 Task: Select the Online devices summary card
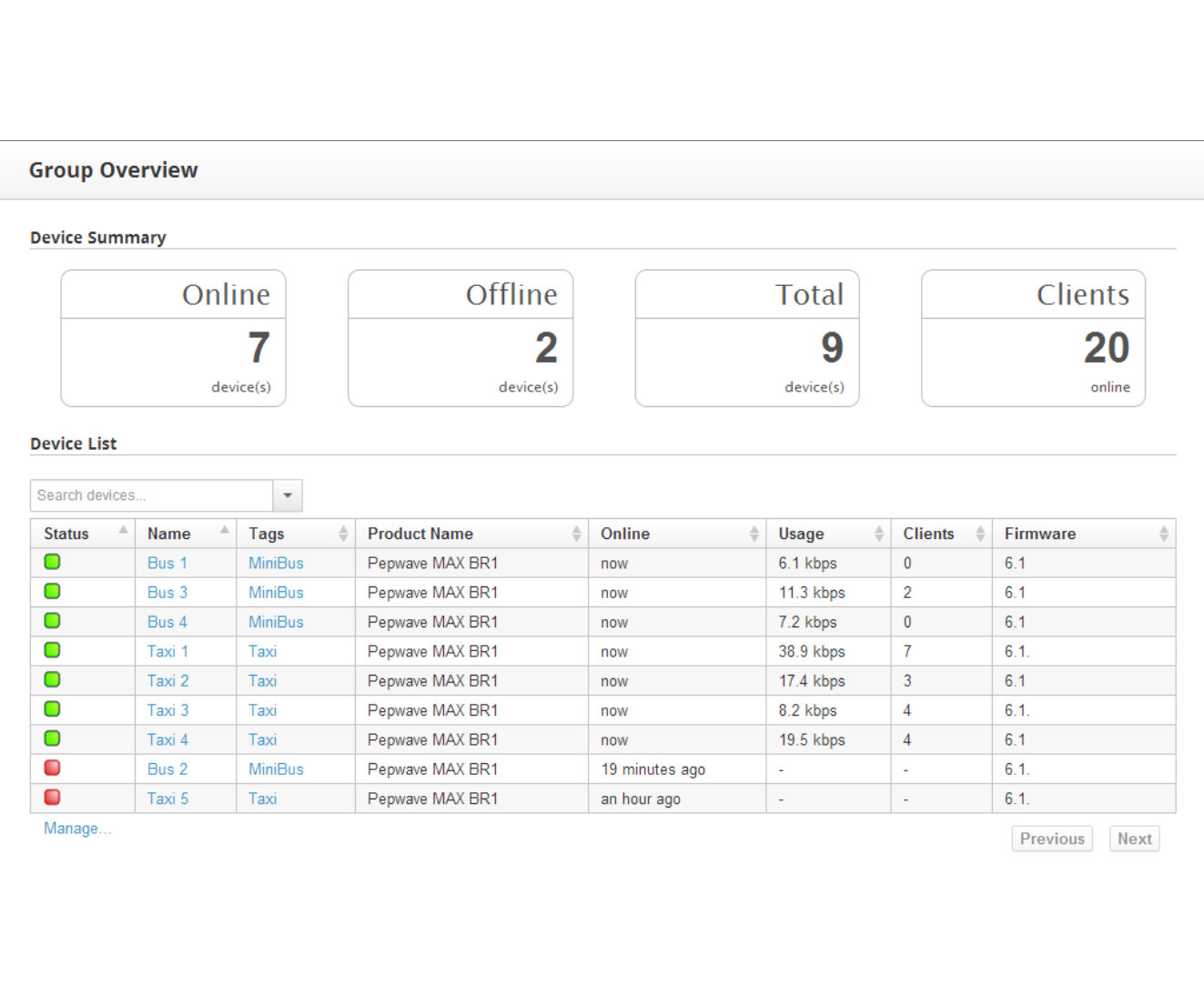pyautogui.click(x=173, y=338)
